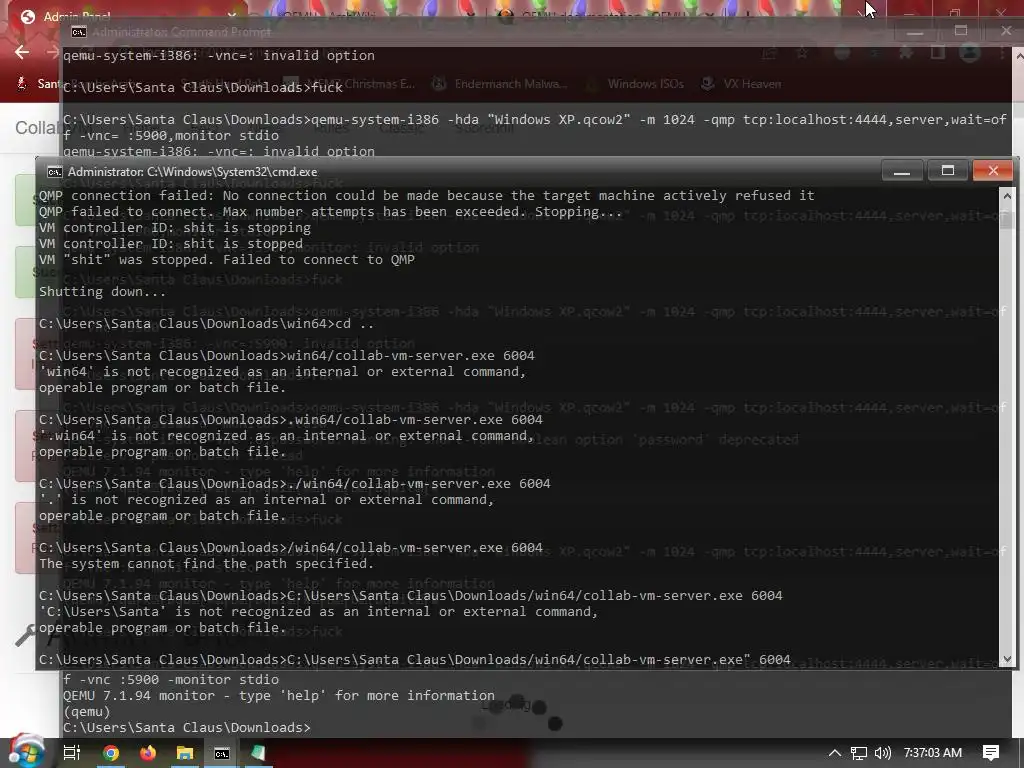Screen dimensions: 1024x768
Task: Click the cmd.exe scrollbar up arrow
Action: [x=1007, y=196]
